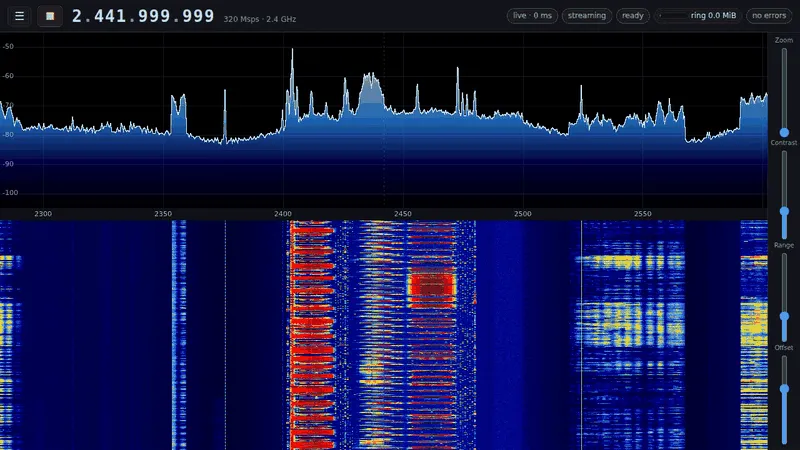The height and width of the screenshot is (450, 800).
Task: Open the hamburger menu
Action: tap(19, 16)
